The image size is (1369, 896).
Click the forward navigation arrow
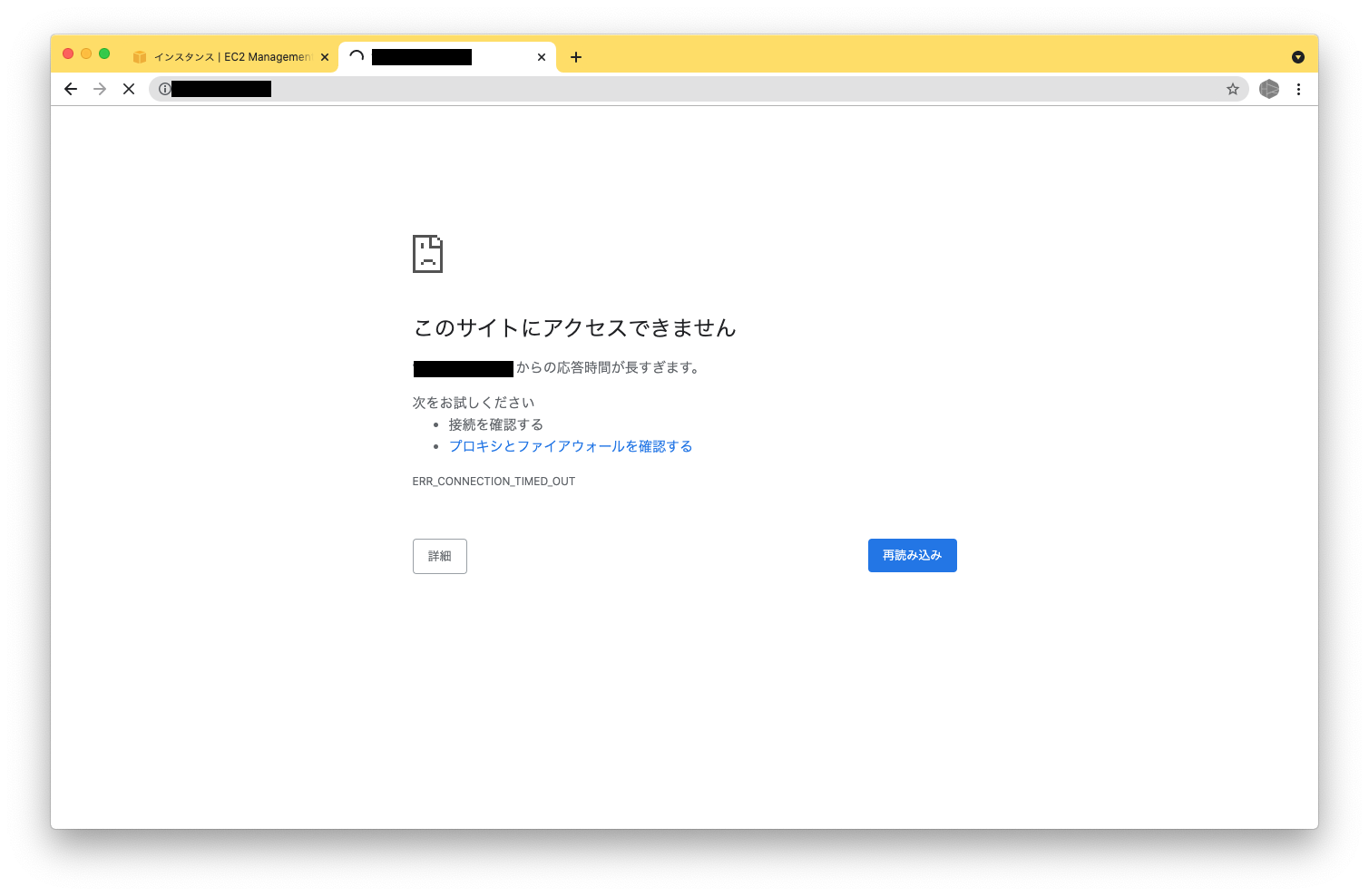click(x=99, y=89)
